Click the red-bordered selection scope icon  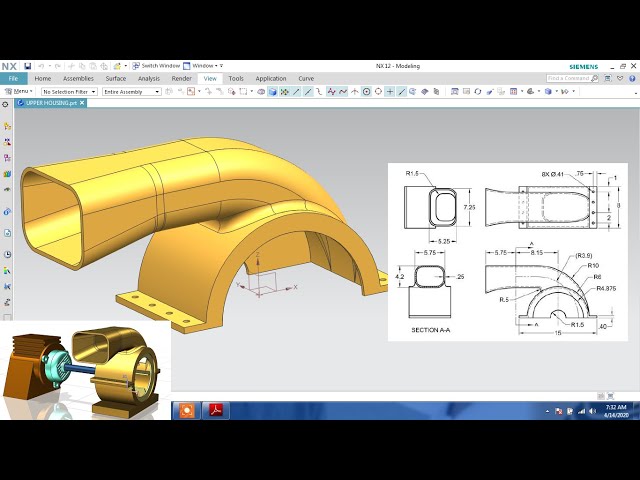[191, 92]
